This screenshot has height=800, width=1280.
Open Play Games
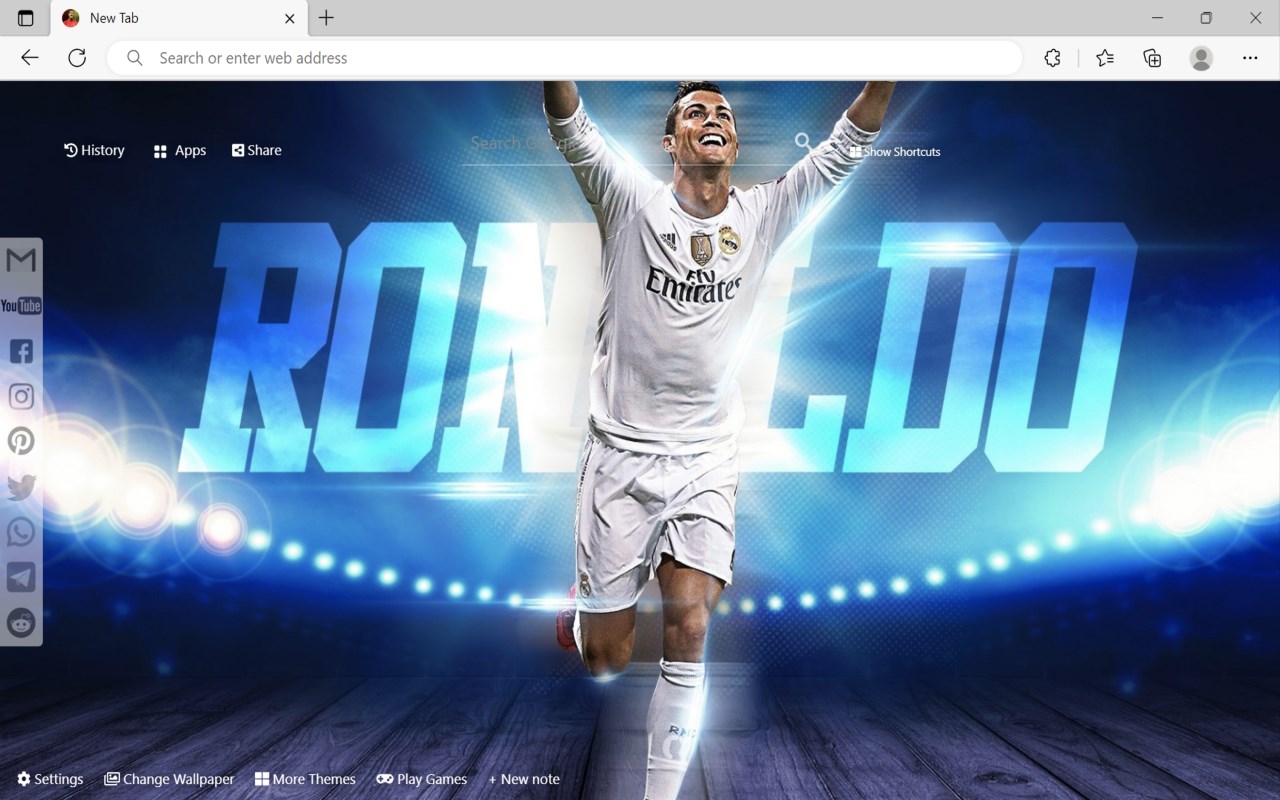point(422,779)
